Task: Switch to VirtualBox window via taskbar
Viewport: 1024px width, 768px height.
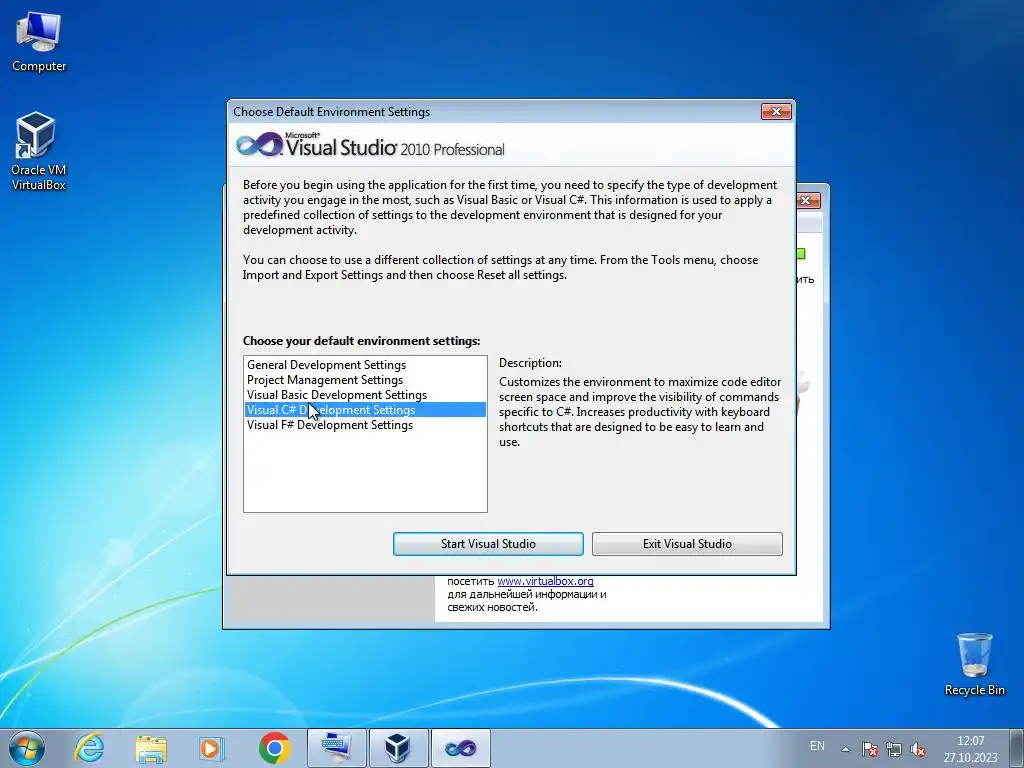Action: 398,748
